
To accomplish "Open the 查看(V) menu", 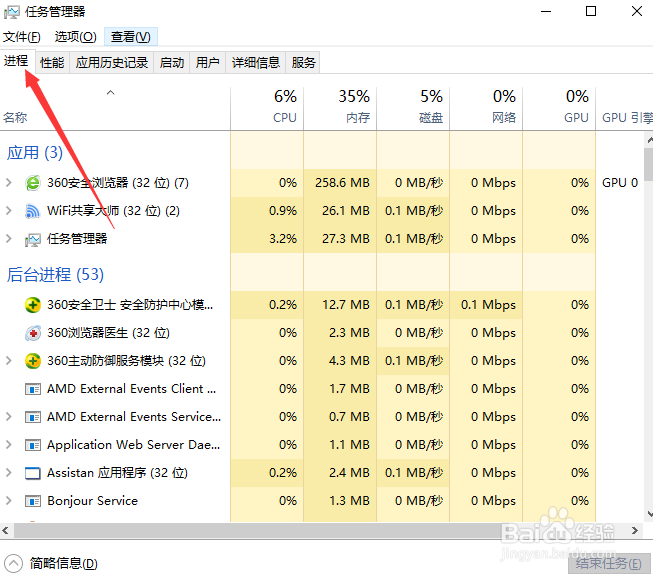I will tap(130, 37).
